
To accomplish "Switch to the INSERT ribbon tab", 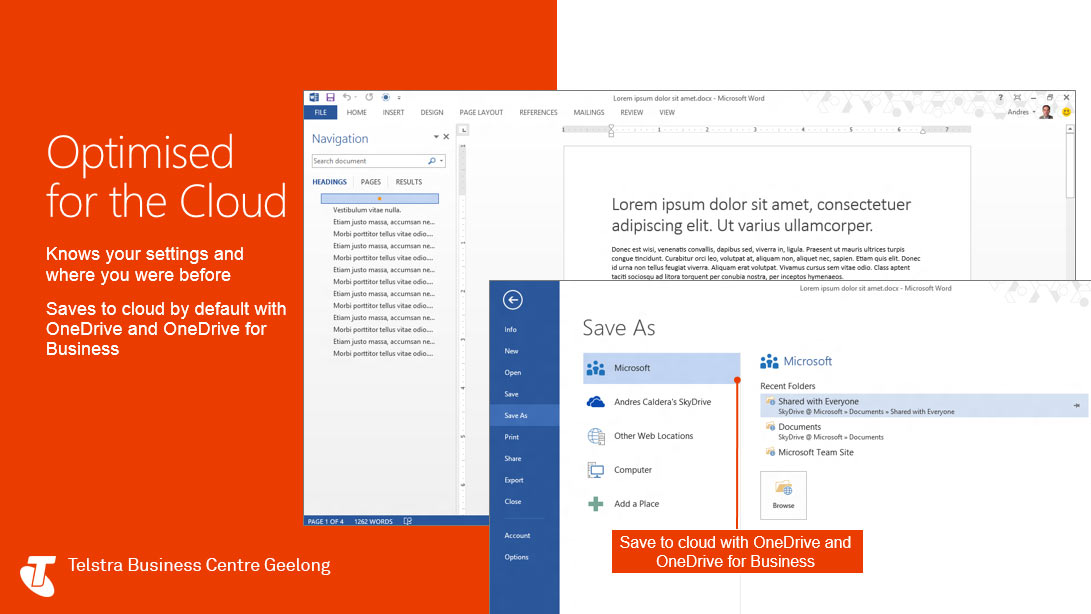I will [393, 112].
